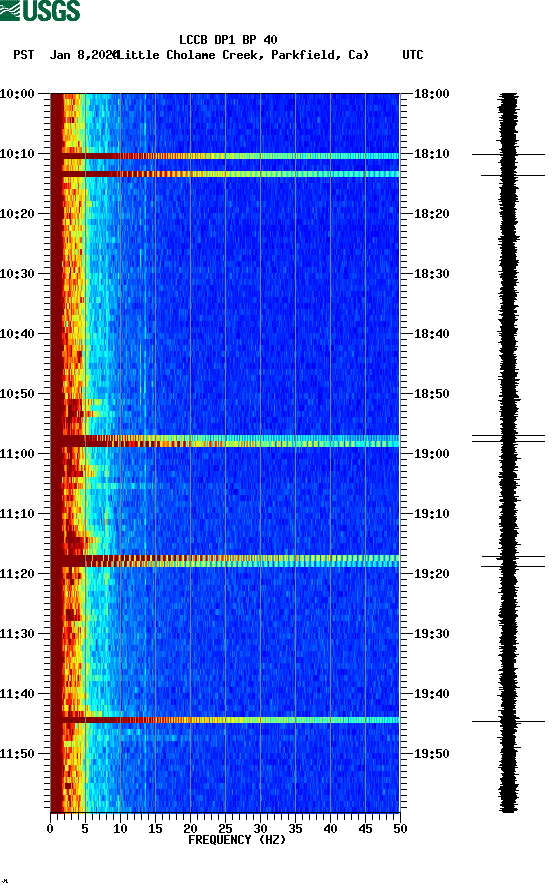Click the "10:00" PST time label
Image resolution: width=552 pixels, height=892 pixels.
click(x=17, y=93)
